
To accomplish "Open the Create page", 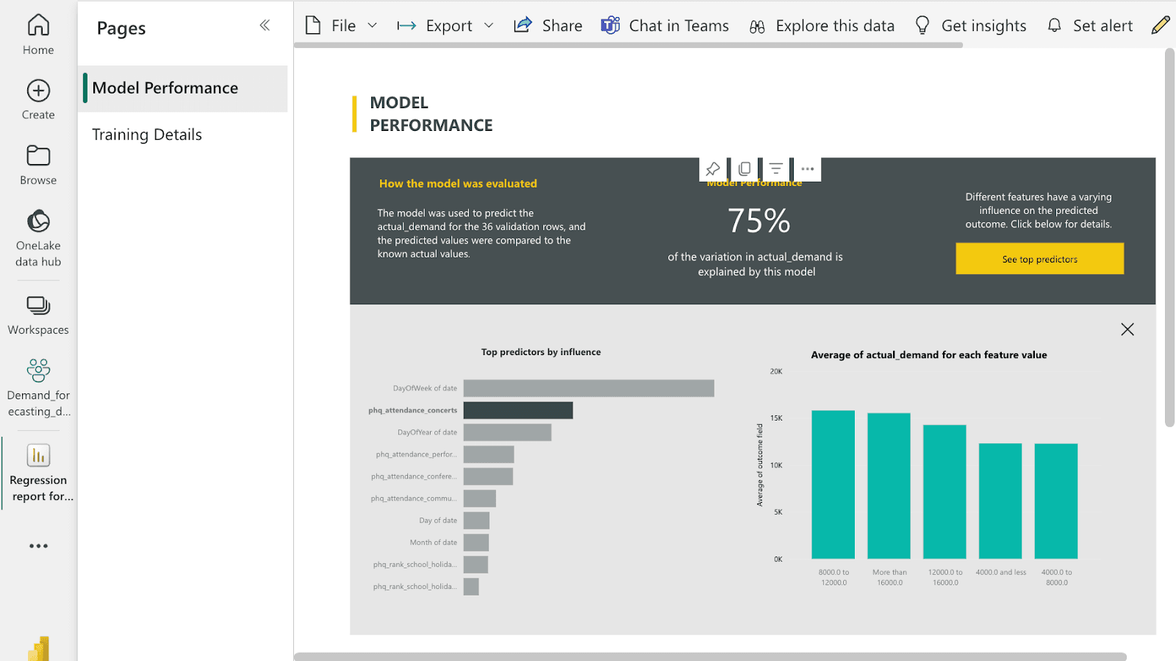I will point(37,98).
